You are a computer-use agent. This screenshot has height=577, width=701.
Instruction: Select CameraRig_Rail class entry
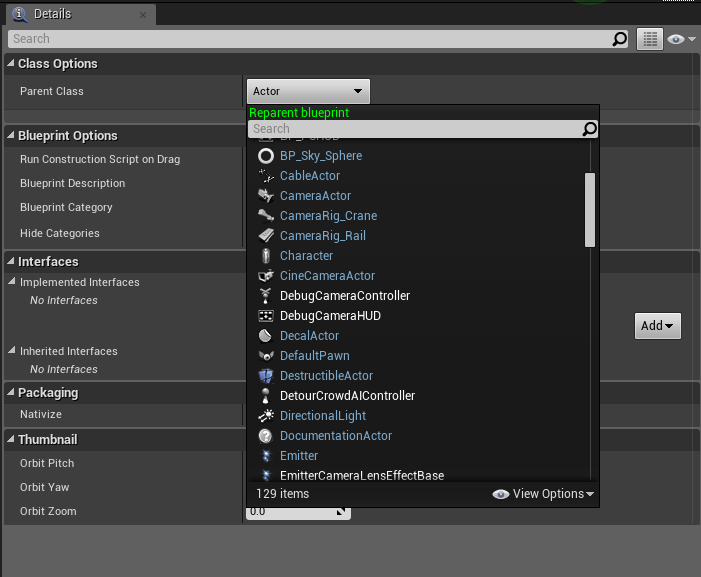pos(323,236)
